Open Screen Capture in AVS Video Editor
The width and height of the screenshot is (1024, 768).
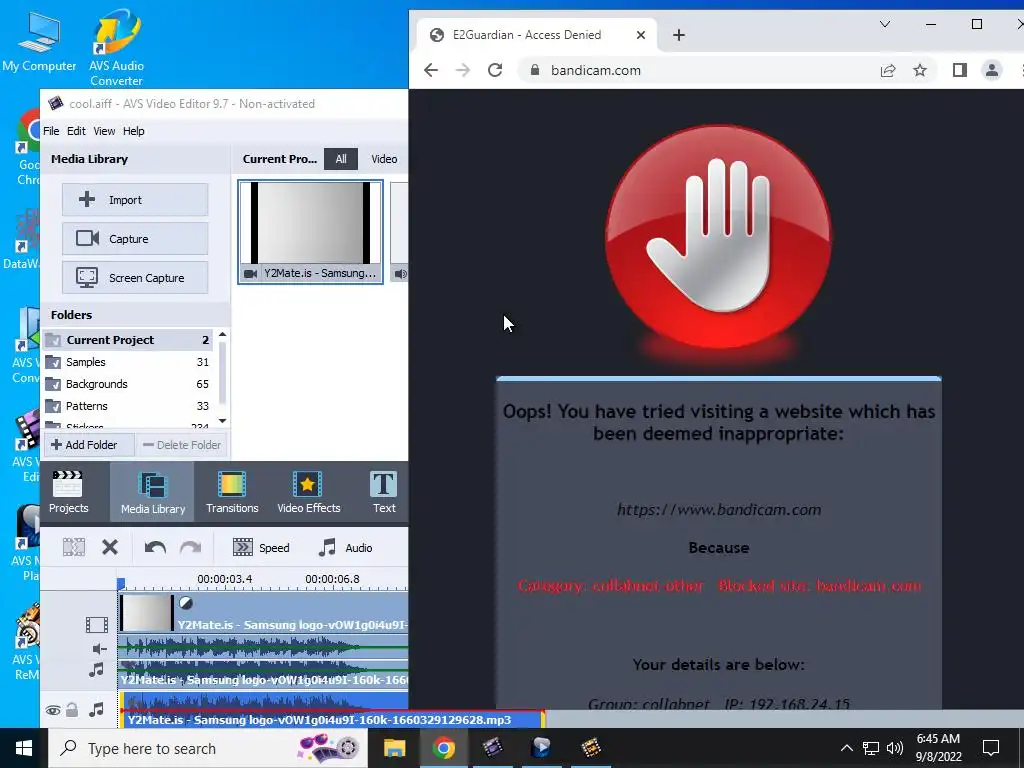tap(135, 278)
